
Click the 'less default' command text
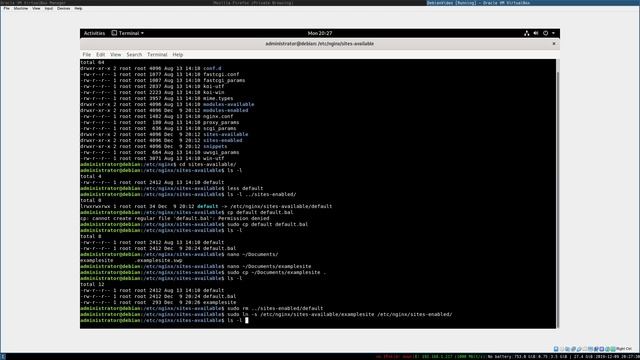click(245, 188)
